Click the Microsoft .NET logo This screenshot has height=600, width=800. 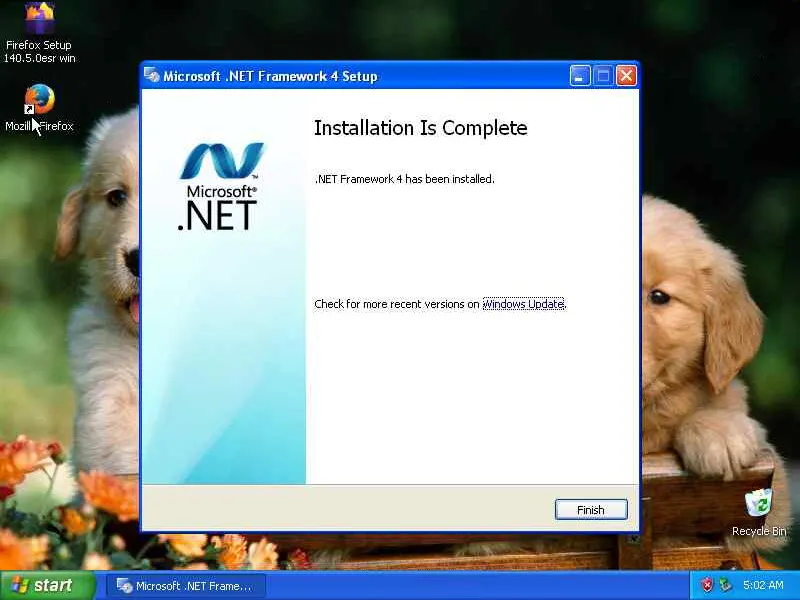click(219, 186)
